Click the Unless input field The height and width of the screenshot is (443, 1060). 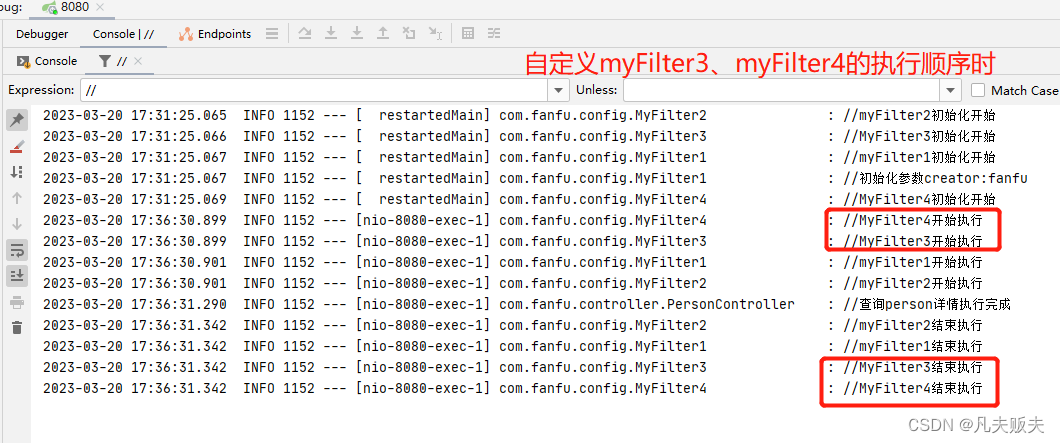[782, 90]
